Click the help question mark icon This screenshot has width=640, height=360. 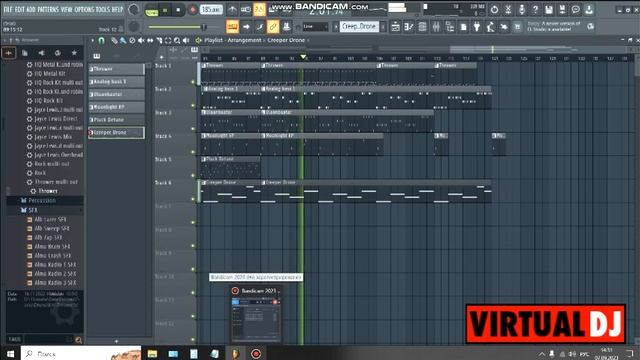point(535,9)
